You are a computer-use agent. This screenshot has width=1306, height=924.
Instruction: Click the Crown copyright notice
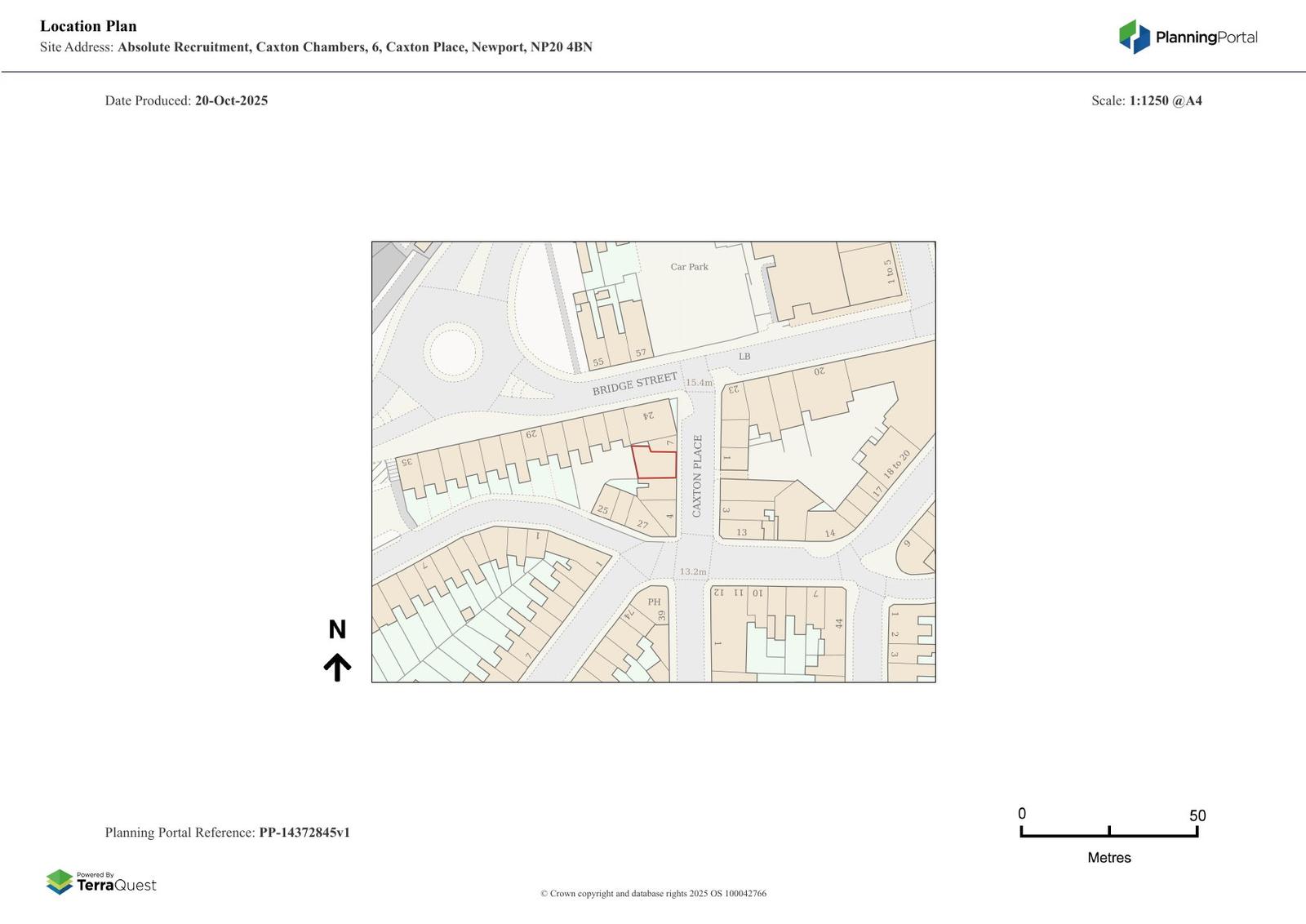(x=653, y=894)
